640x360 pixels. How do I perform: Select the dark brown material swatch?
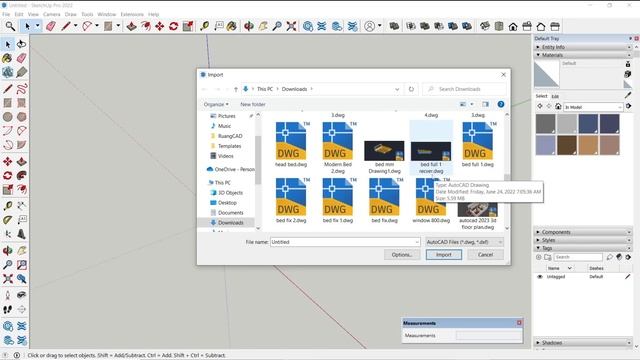(567, 145)
